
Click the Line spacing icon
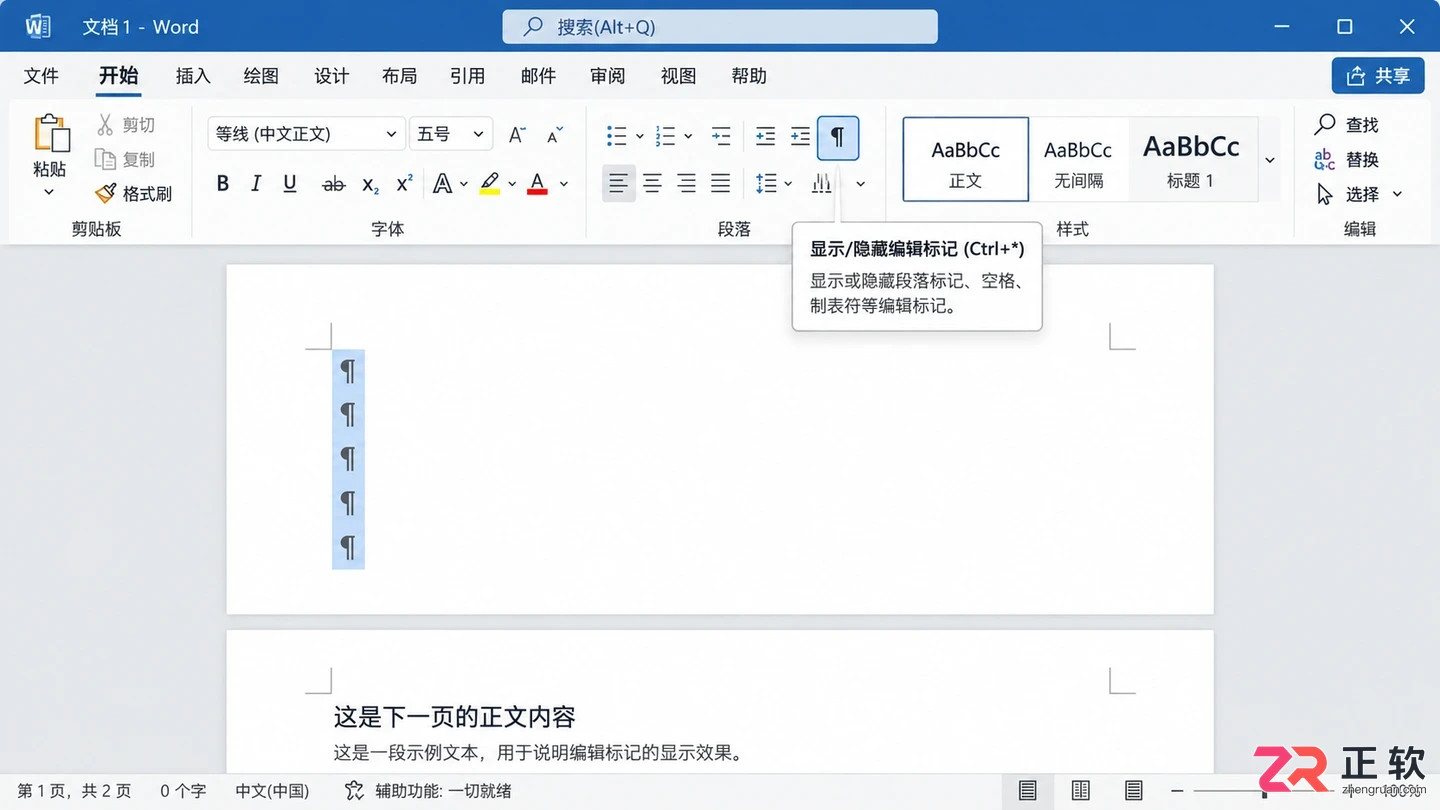pyautogui.click(x=766, y=184)
